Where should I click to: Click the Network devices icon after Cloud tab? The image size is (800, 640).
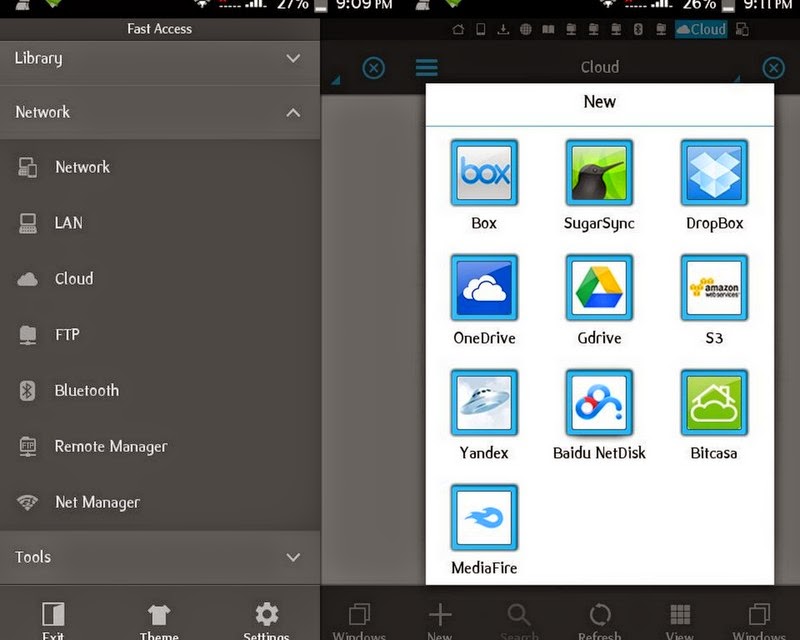[742, 29]
